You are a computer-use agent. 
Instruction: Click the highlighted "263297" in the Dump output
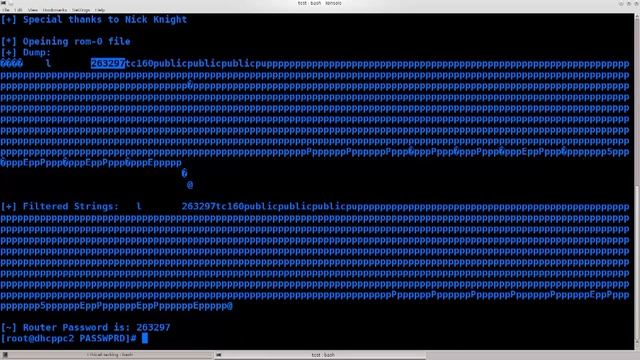click(x=108, y=63)
